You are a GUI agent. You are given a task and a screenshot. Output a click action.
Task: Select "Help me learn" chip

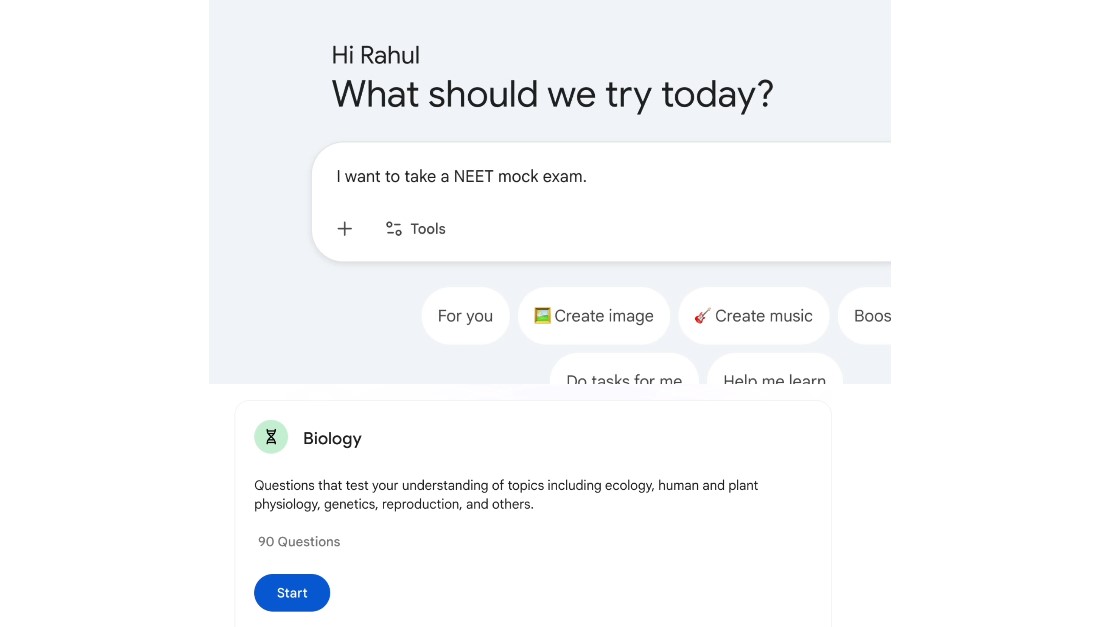pyautogui.click(x=774, y=378)
